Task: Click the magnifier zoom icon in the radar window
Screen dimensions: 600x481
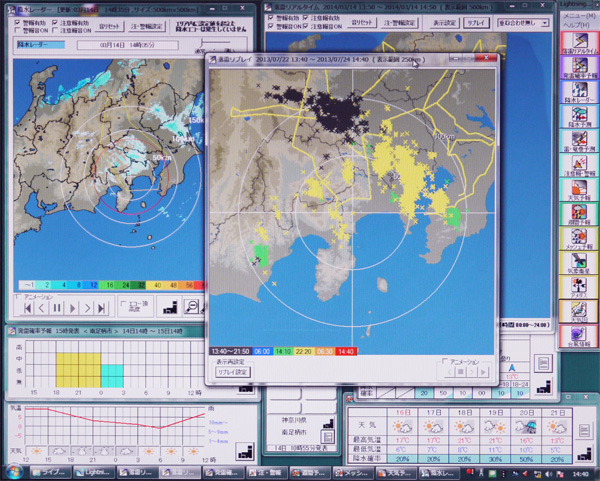Action: coord(190,307)
